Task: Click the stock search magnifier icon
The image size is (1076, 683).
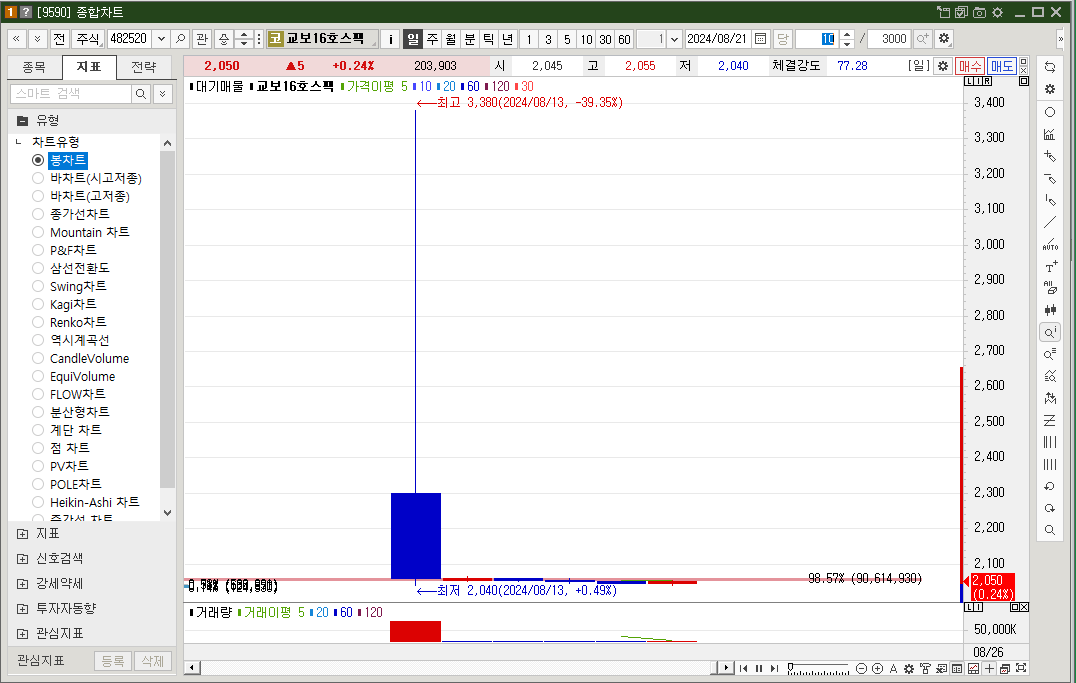Action: pyautogui.click(x=180, y=39)
